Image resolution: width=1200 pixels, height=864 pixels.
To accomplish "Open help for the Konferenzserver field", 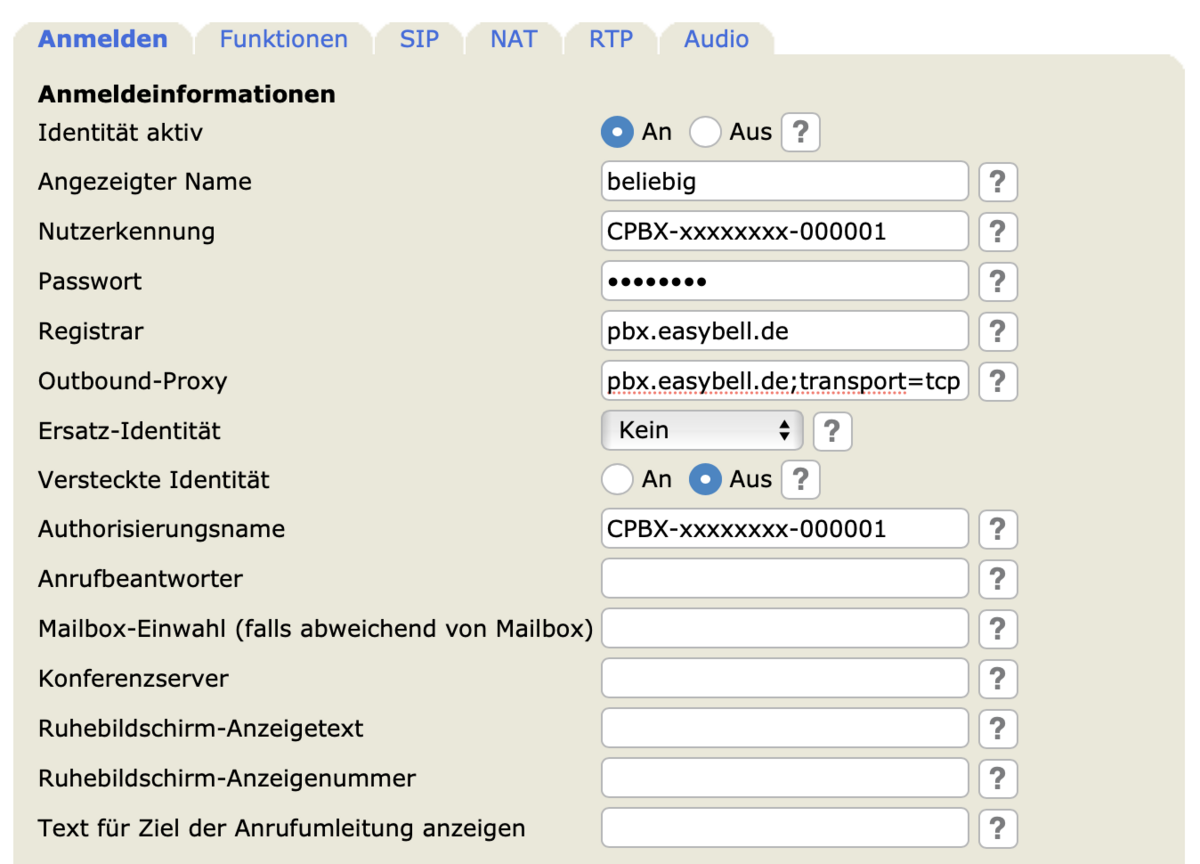I will pyautogui.click(x=997, y=678).
